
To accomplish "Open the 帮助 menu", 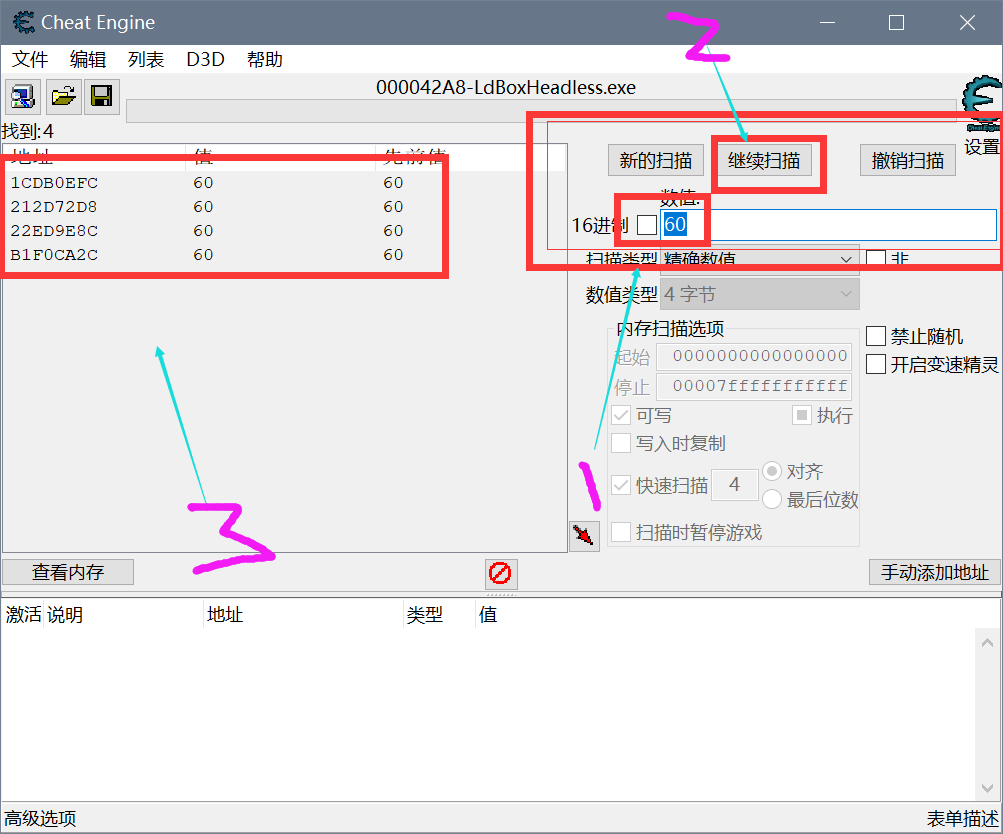I will coord(265,59).
